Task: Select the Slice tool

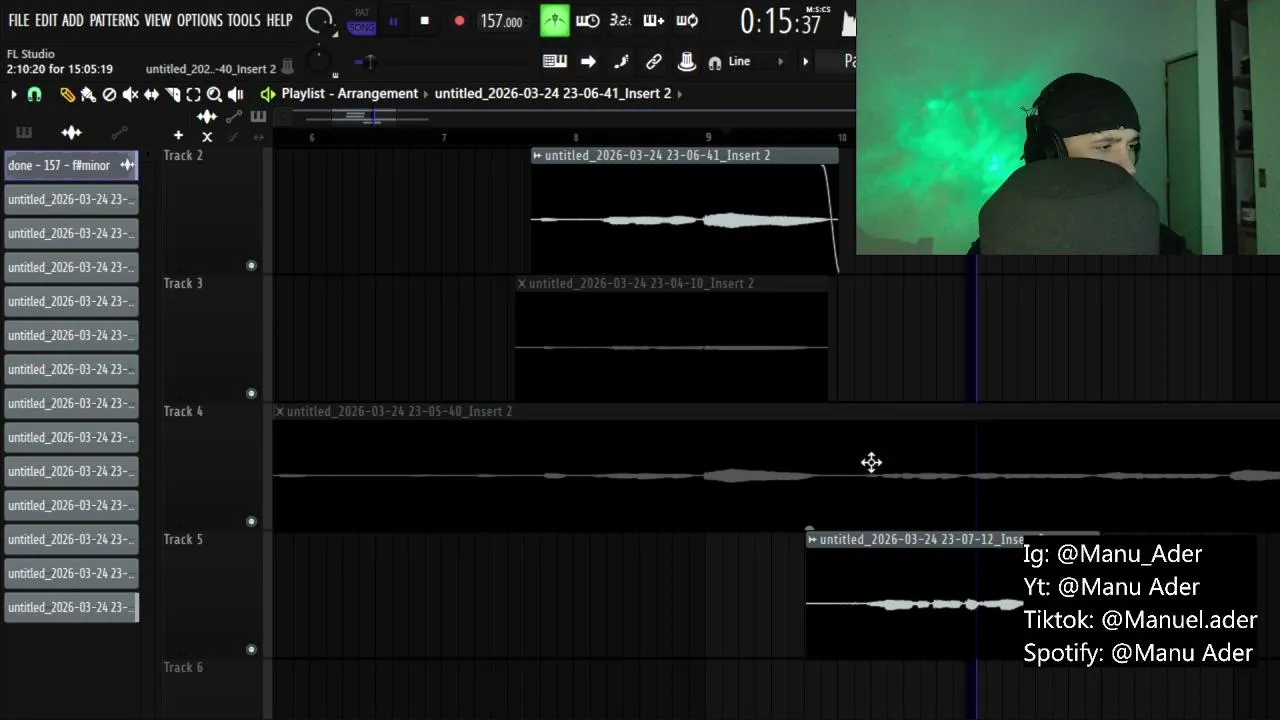Action: pos(172,94)
